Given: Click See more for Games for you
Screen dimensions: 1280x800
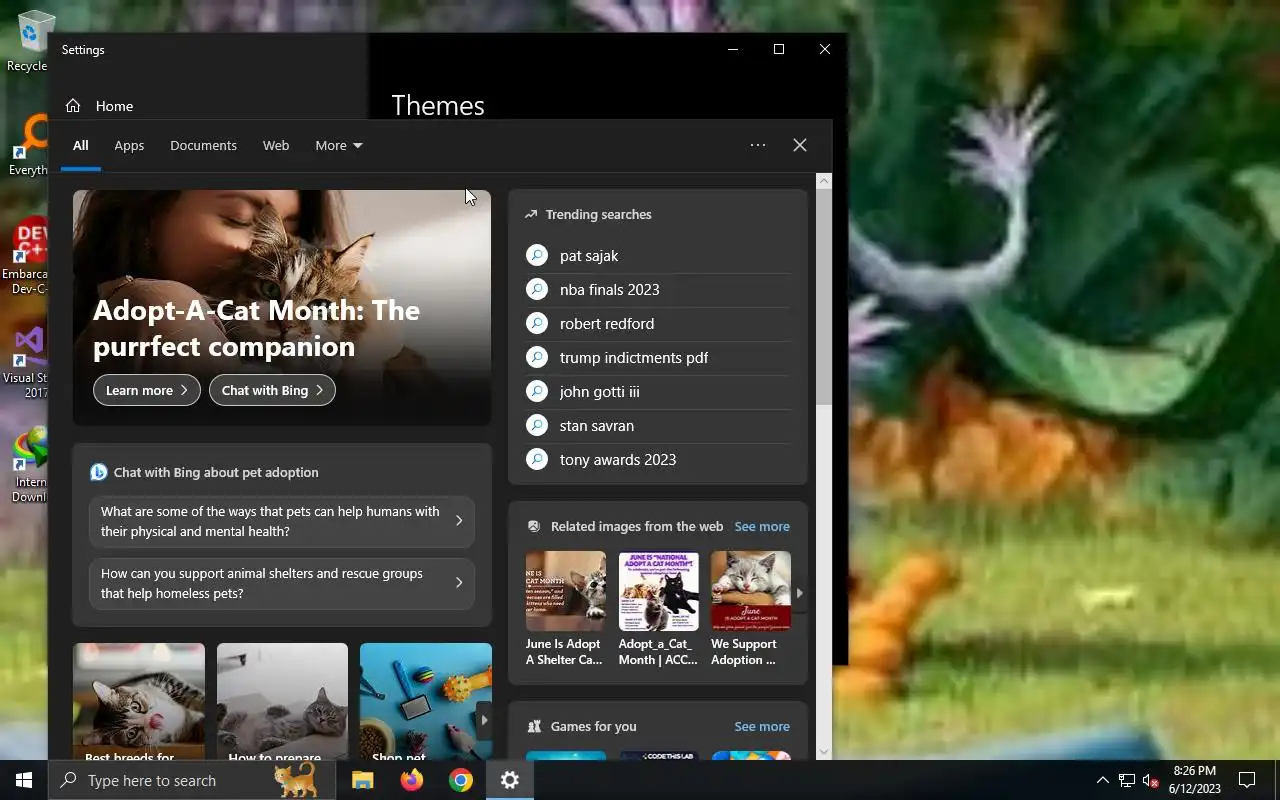Looking at the screenshot, I should 762,726.
